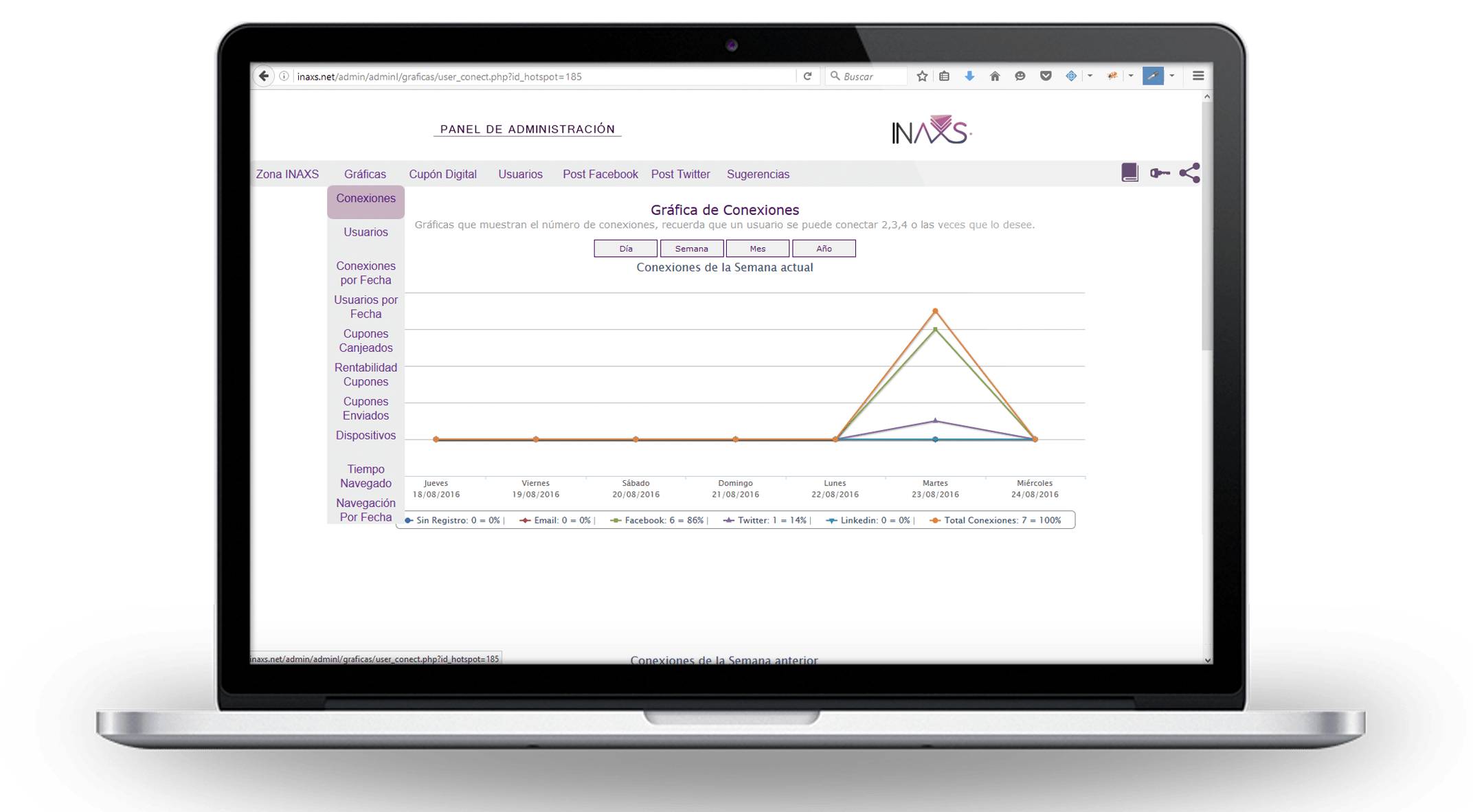Show connections by Semana
1473x812 pixels.
691,249
